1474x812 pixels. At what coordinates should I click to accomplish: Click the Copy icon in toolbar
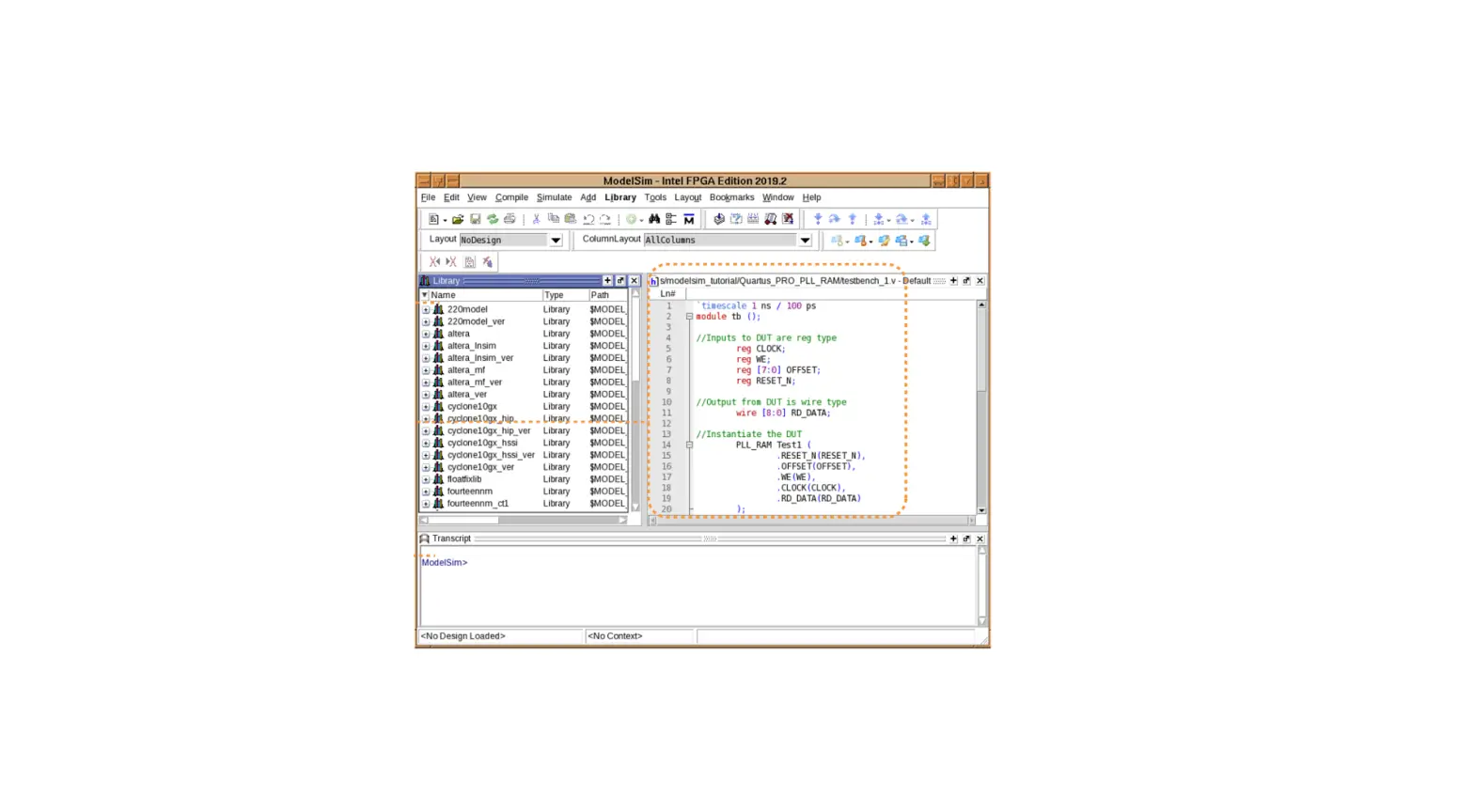coord(553,219)
